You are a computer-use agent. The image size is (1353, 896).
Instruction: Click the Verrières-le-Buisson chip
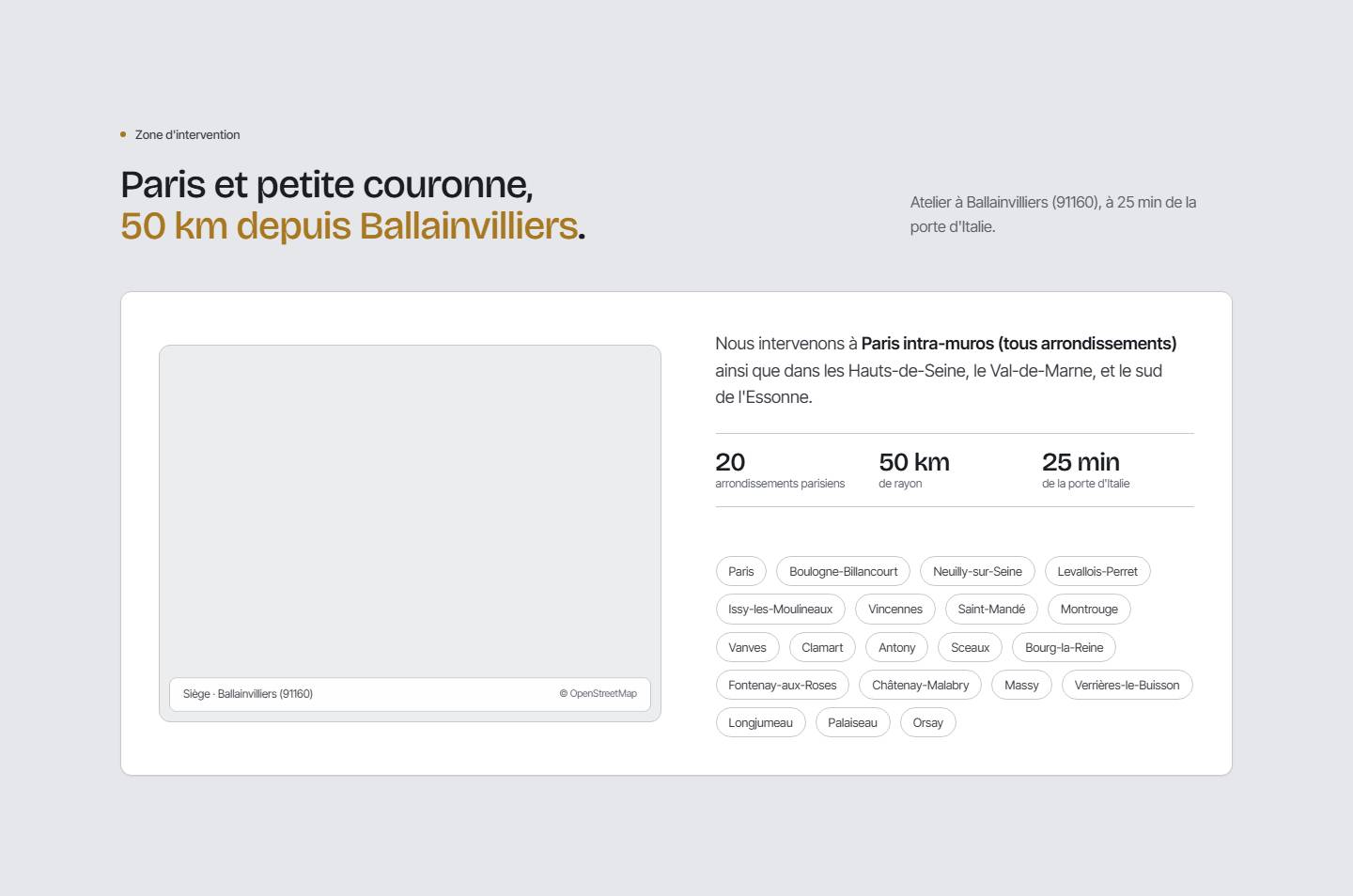pyautogui.click(x=1127, y=685)
